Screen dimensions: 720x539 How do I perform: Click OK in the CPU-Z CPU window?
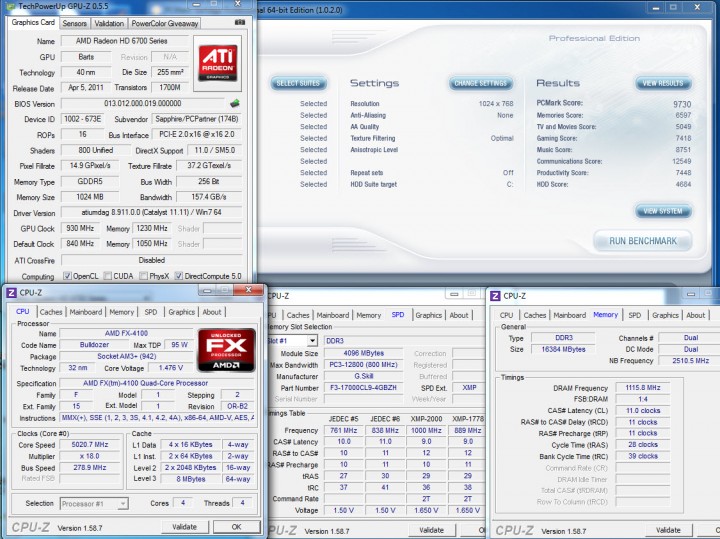tap(236, 527)
